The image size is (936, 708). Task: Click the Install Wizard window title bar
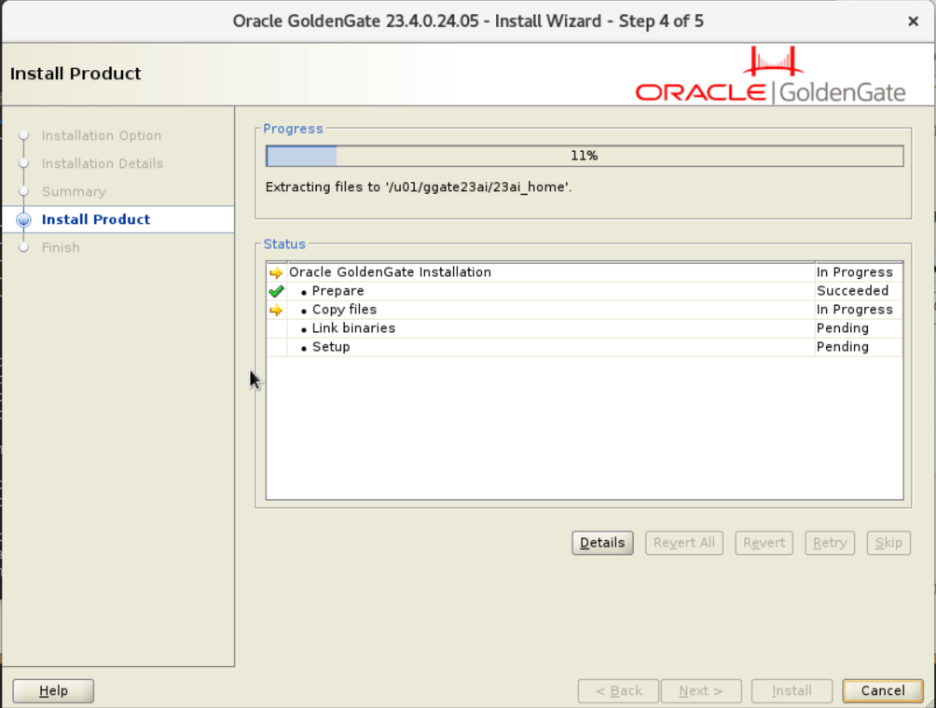[468, 21]
